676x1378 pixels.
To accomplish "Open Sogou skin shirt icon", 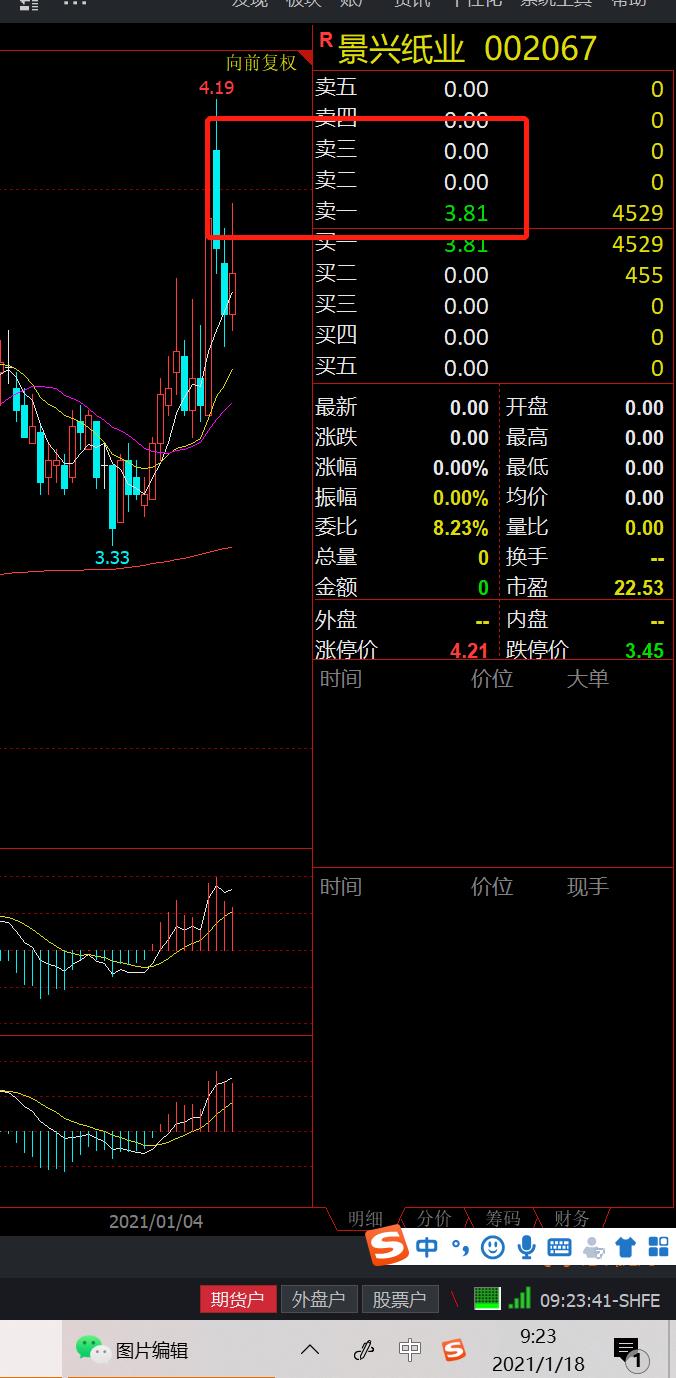I will tap(626, 1247).
